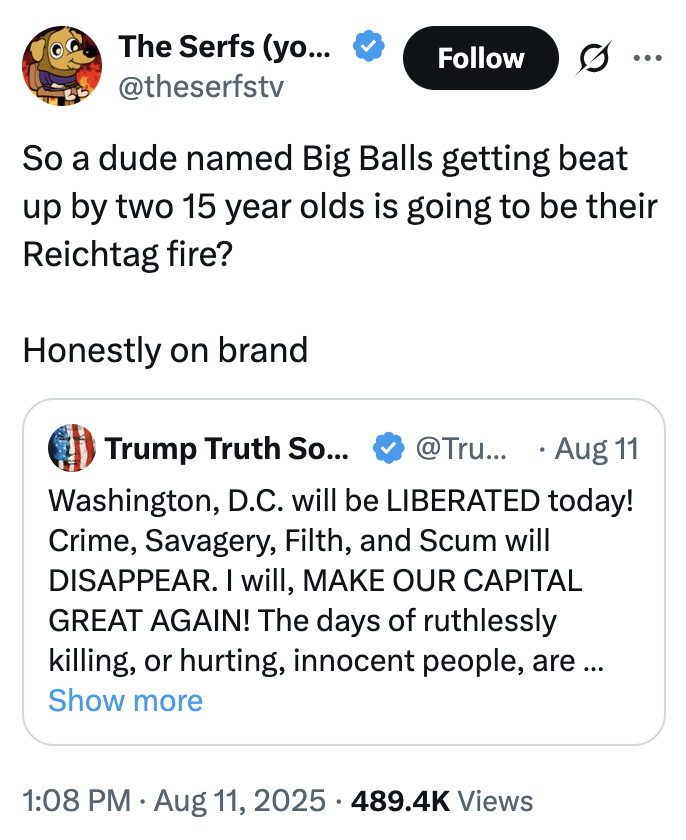The height and width of the screenshot is (840, 686).
Task: Expand the truncated quoted tweet text
Action: pos(126,700)
